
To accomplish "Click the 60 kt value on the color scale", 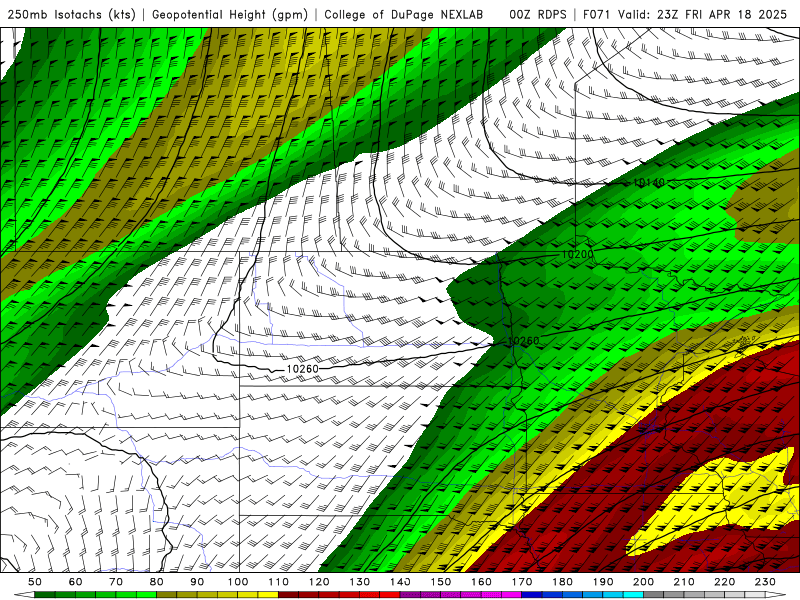I will coord(76,582).
